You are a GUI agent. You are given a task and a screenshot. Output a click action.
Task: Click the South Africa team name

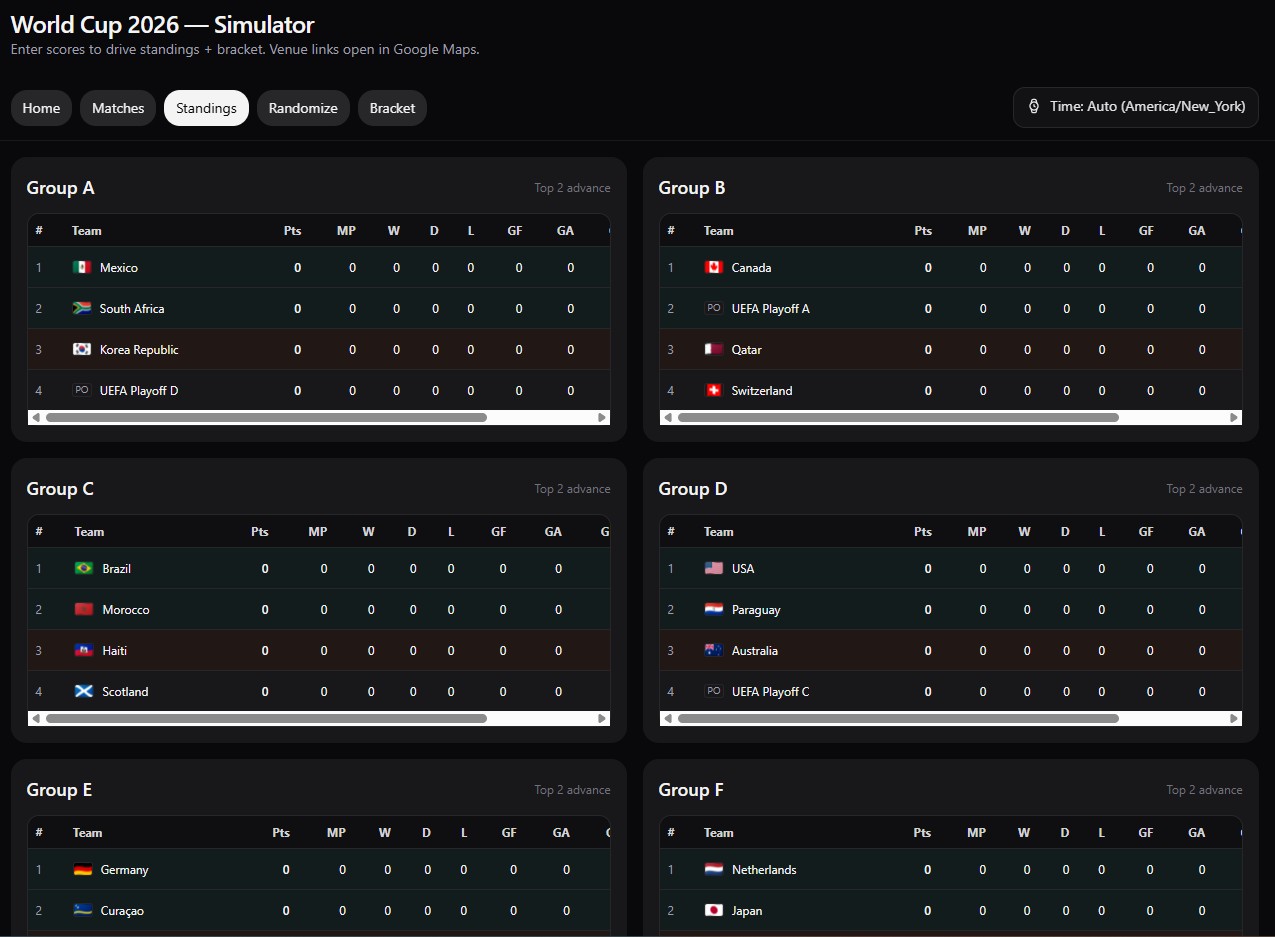(x=132, y=308)
